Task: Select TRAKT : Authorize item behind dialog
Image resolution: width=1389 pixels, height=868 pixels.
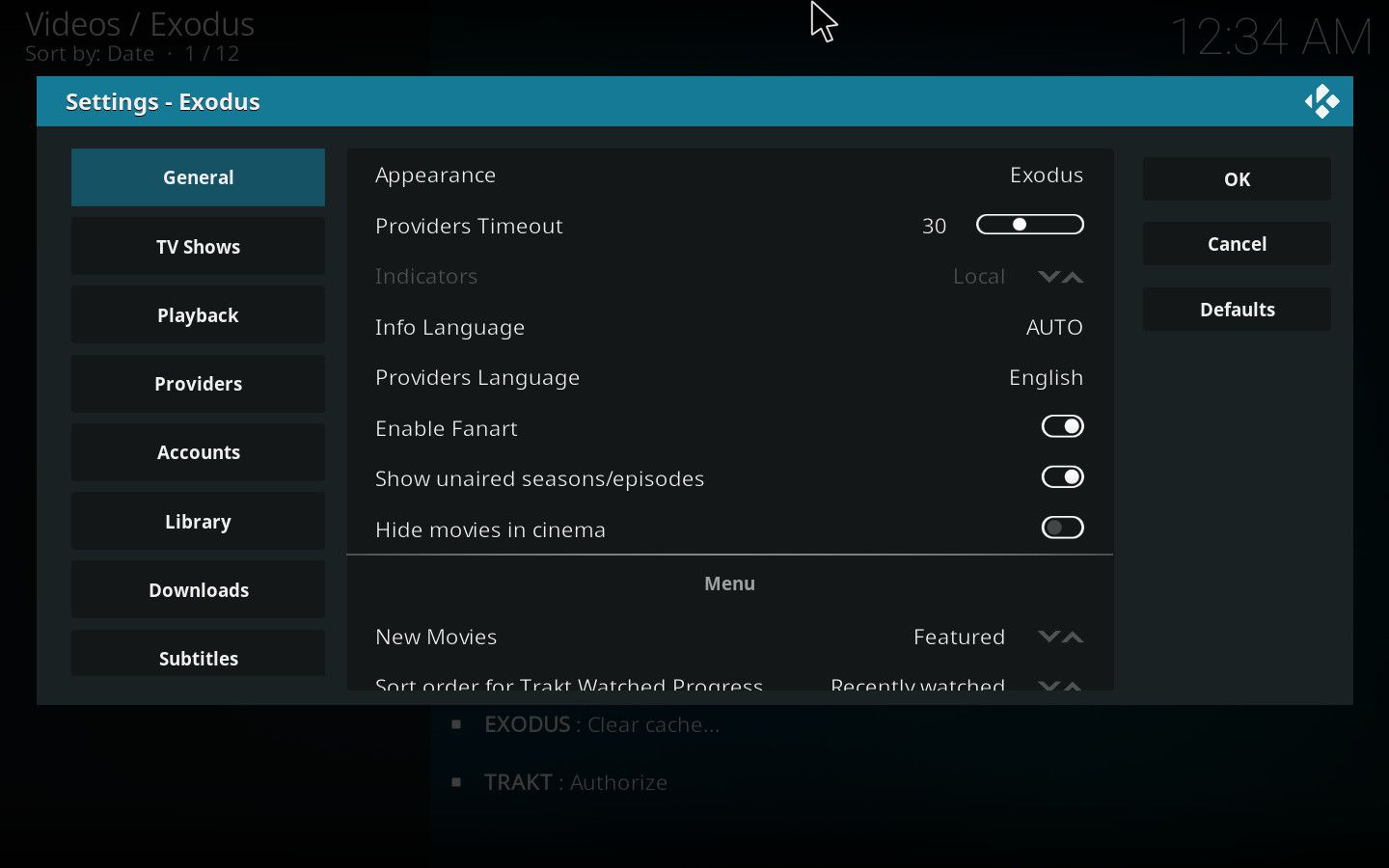Action: tap(576, 782)
